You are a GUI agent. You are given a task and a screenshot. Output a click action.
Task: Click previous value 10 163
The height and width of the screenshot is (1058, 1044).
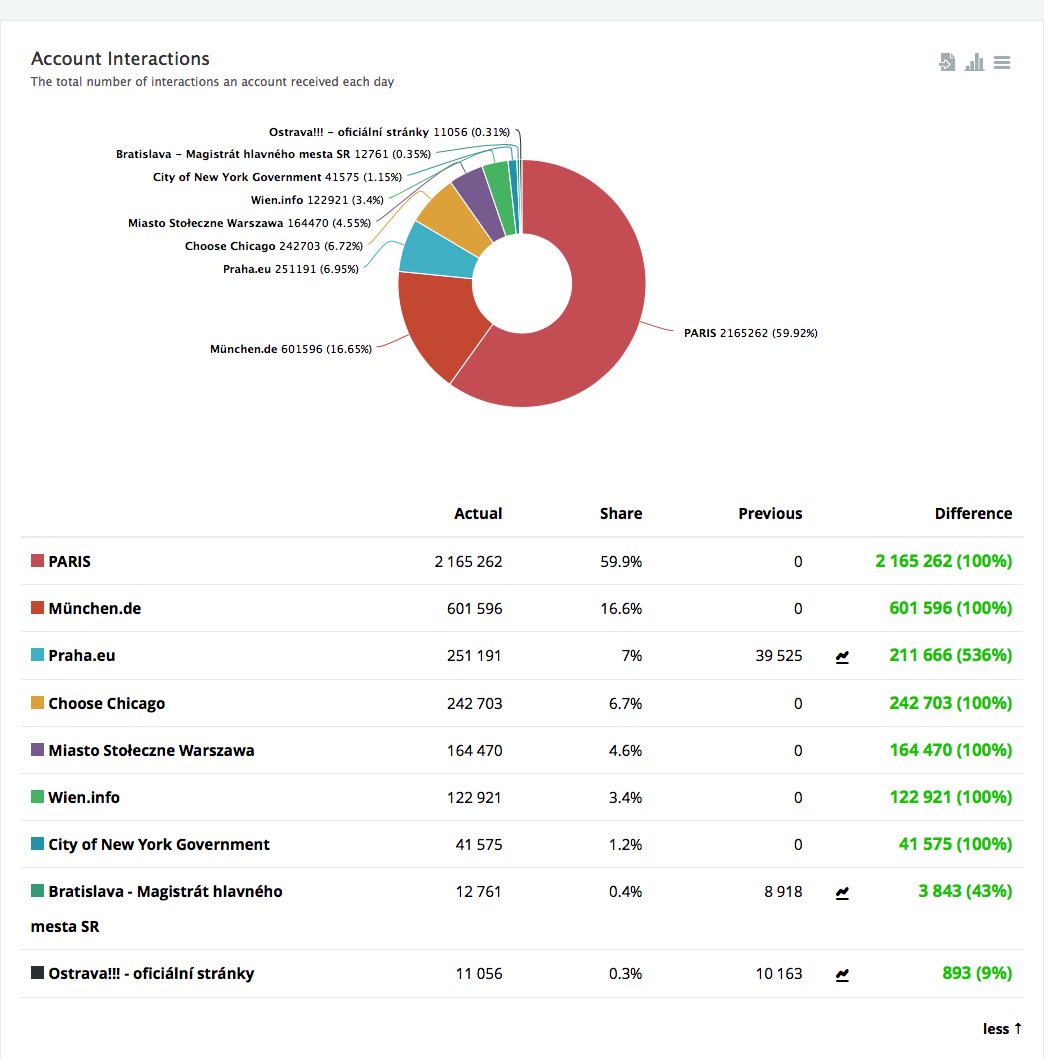point(779,974)
